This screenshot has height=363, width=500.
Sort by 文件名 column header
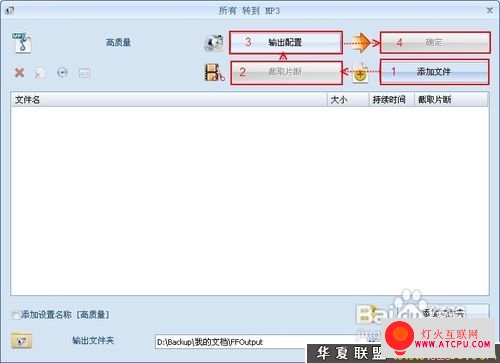(169, 100)
